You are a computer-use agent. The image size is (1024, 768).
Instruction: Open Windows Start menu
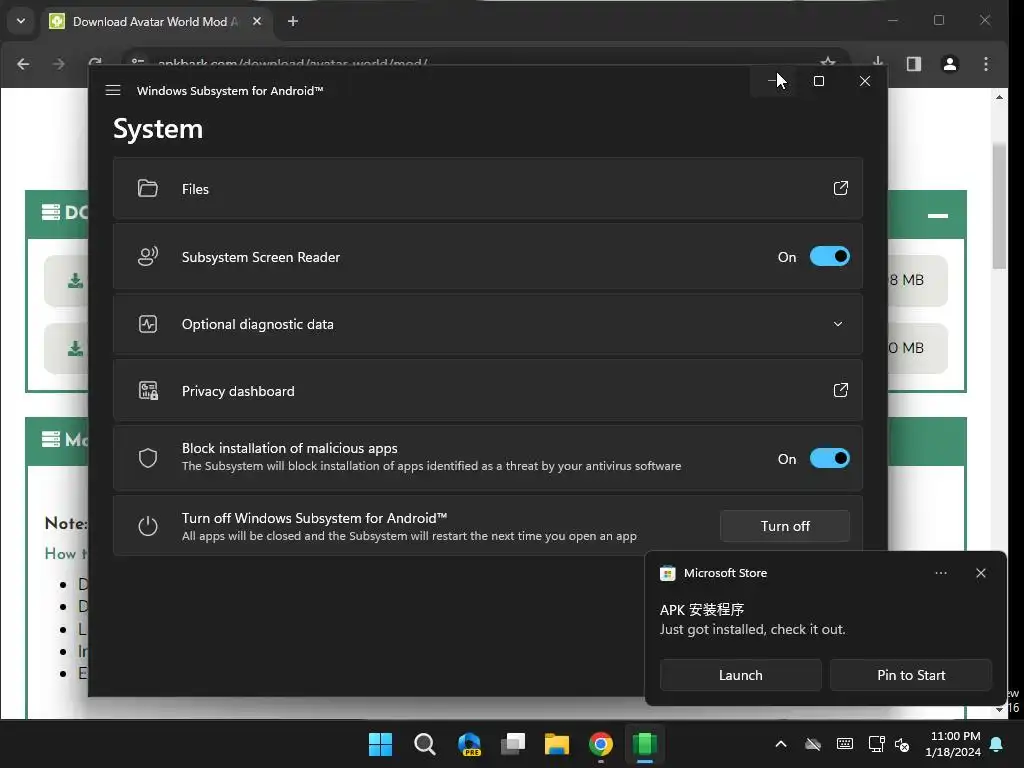click(x=380, y=744)
